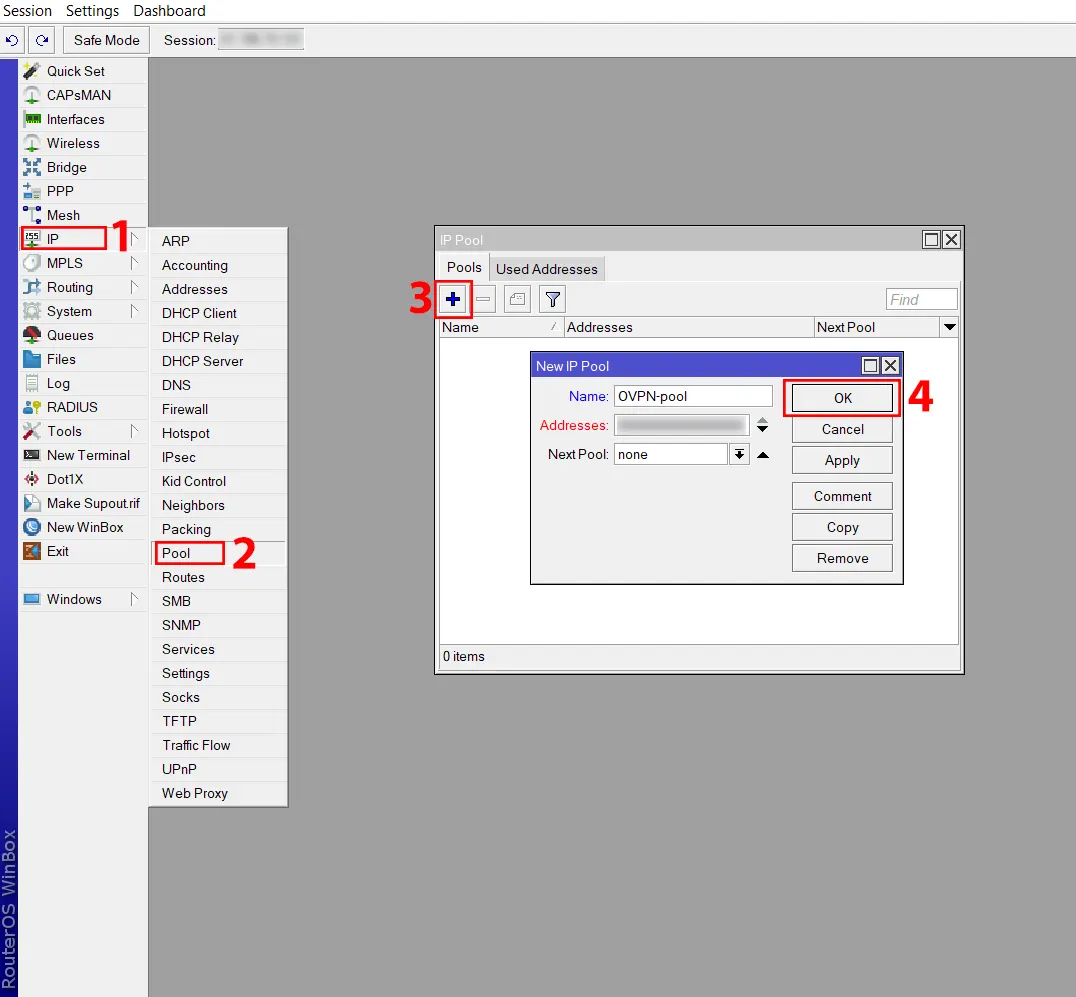
Task: Click the Find field in the IP Pool window
Action: tap(920, 298)
